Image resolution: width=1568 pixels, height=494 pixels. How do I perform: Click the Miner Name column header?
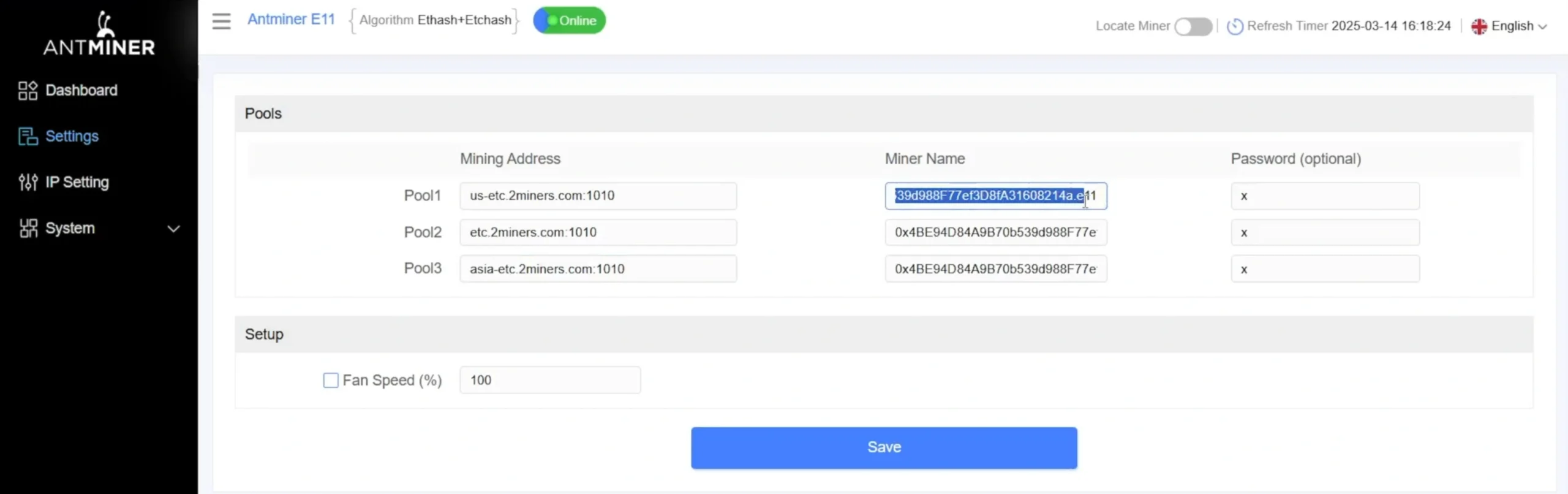point(925,159)
